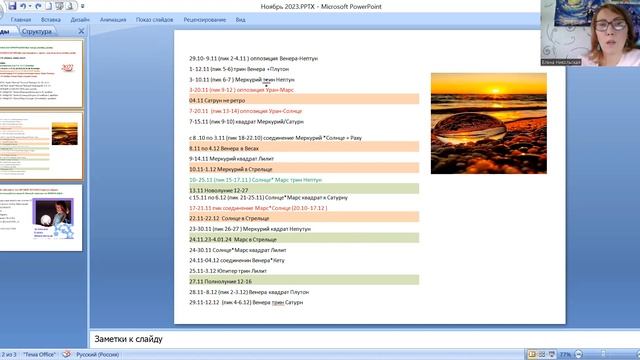This screenshot has width=640, height=360.
Task: Create a new presentation via toolbar icon
Action: pos(48,6)
